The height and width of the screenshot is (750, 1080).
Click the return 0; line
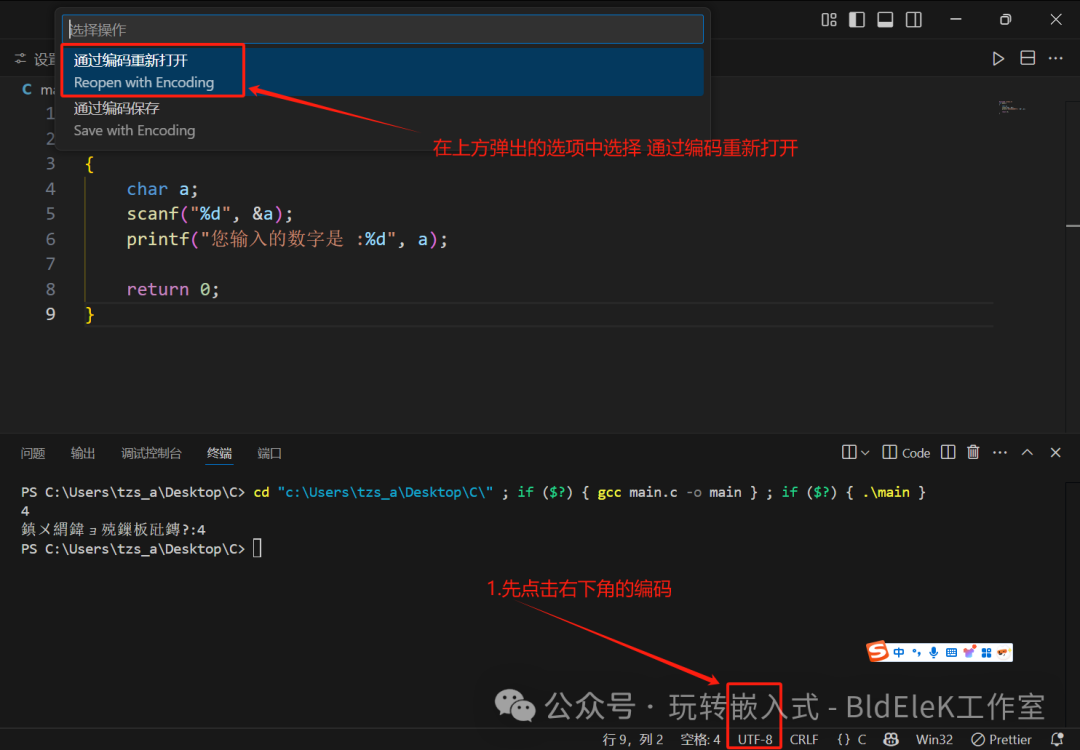(173, 289)
